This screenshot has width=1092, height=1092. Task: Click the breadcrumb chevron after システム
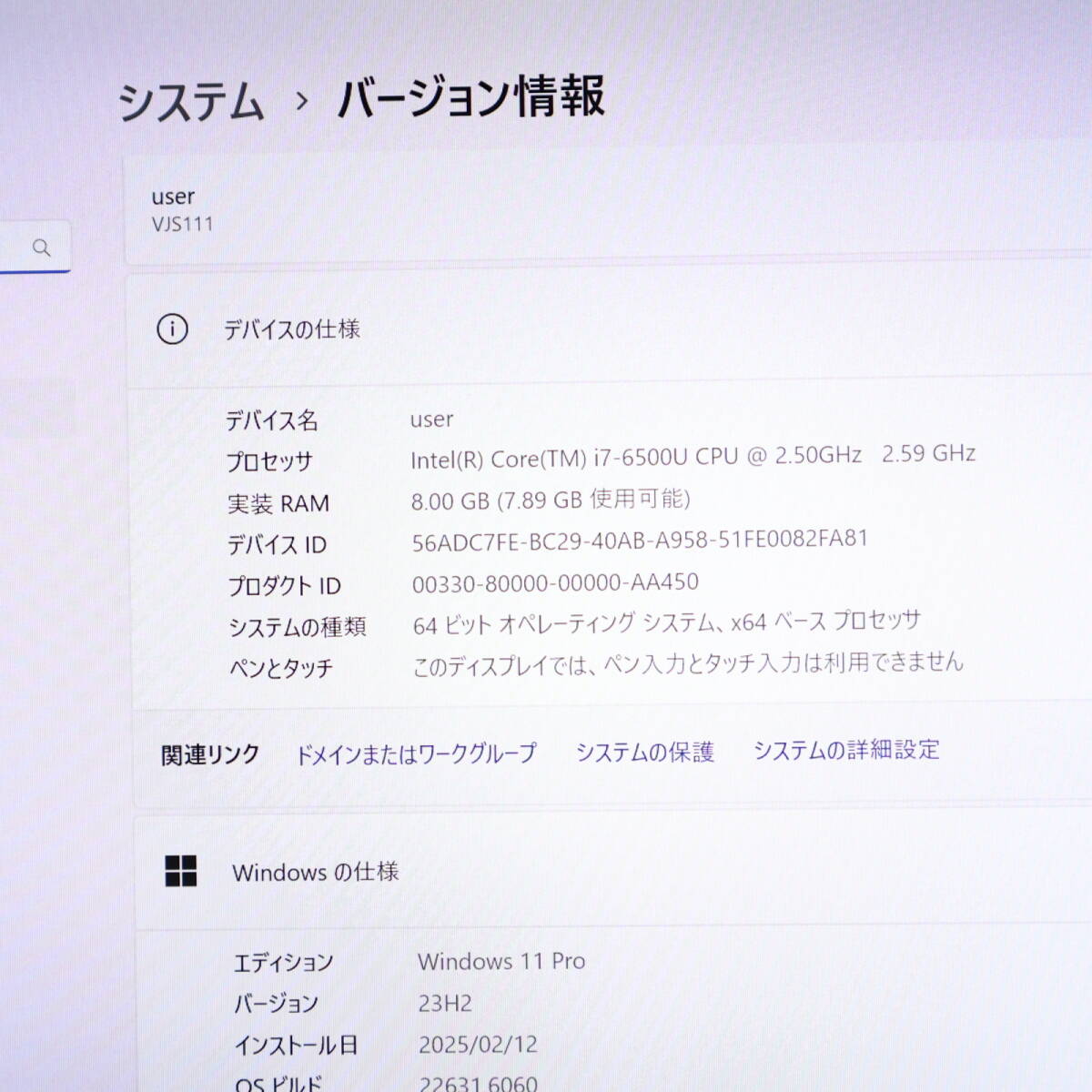coord(302,101)
